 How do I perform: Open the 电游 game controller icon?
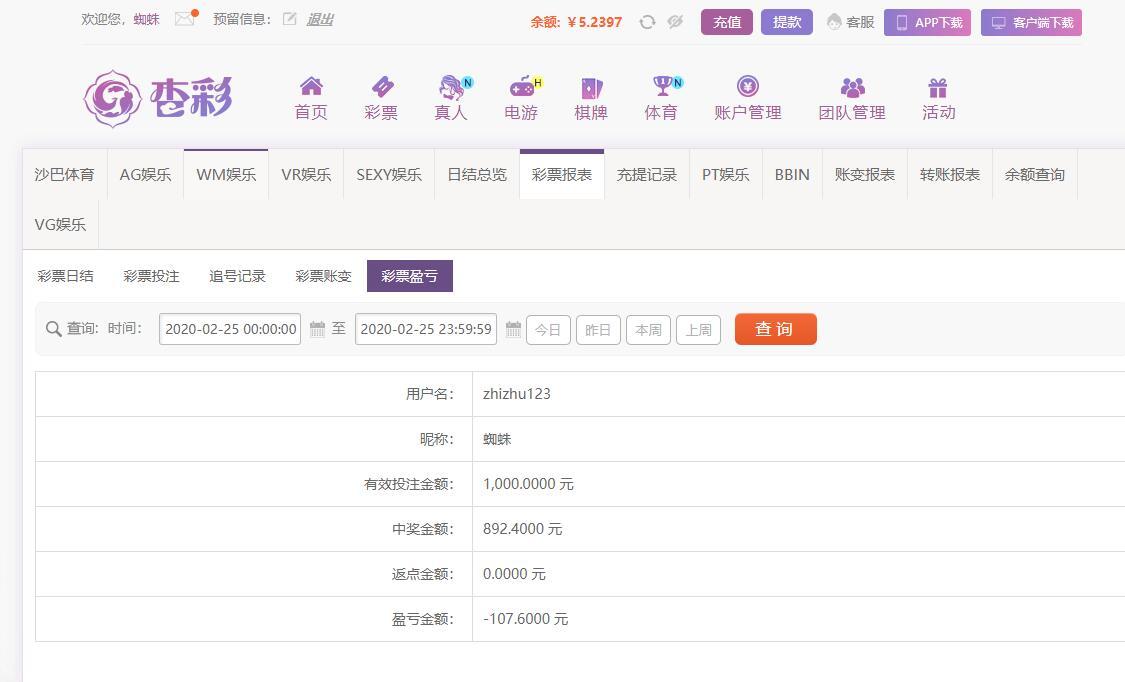pyautogui.click(x=521, y=87)
